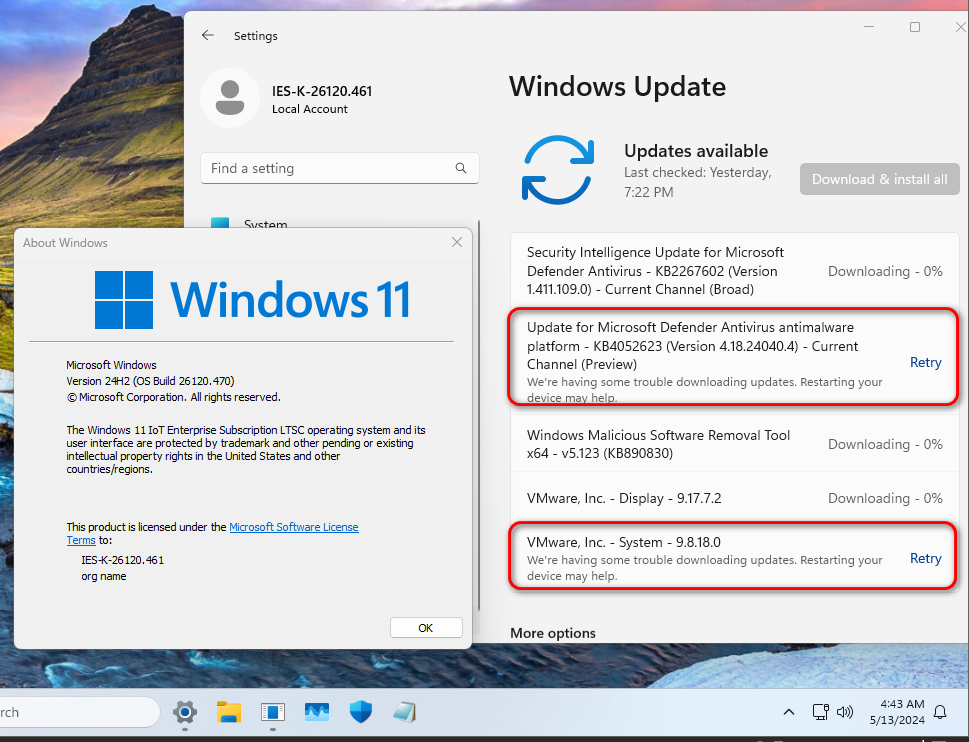Open notifications bell in system tray
The image size is (969, 742).
point(939,712)
